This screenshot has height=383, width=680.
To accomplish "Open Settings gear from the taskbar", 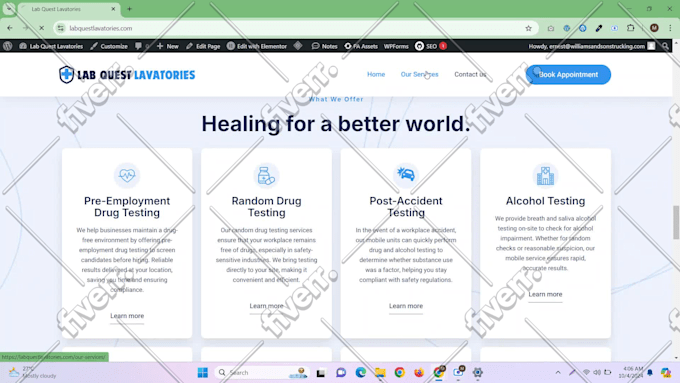I will tap(477, 372).
